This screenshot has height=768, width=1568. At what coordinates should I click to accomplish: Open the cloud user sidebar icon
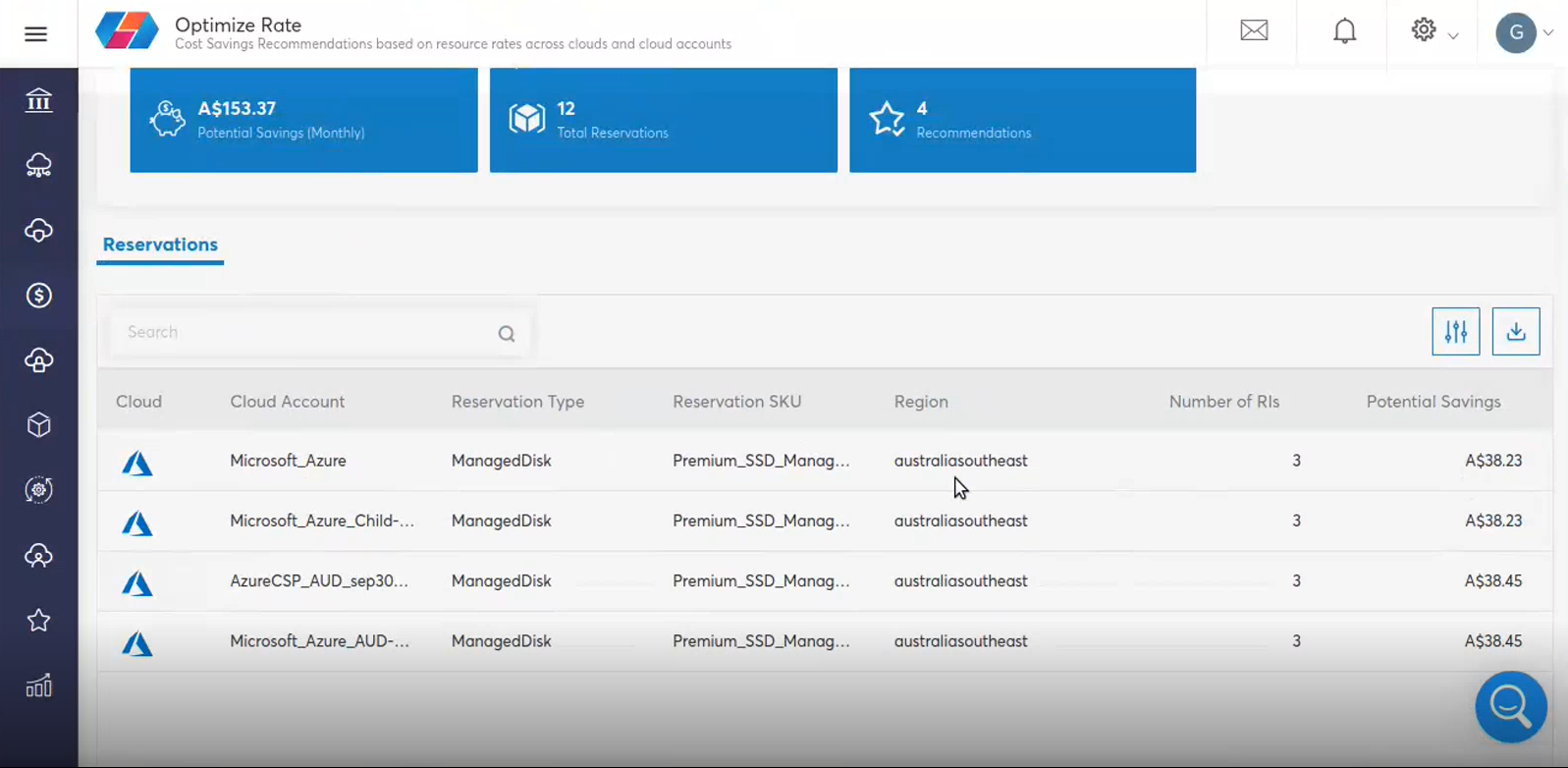click(x=38, y=556)
